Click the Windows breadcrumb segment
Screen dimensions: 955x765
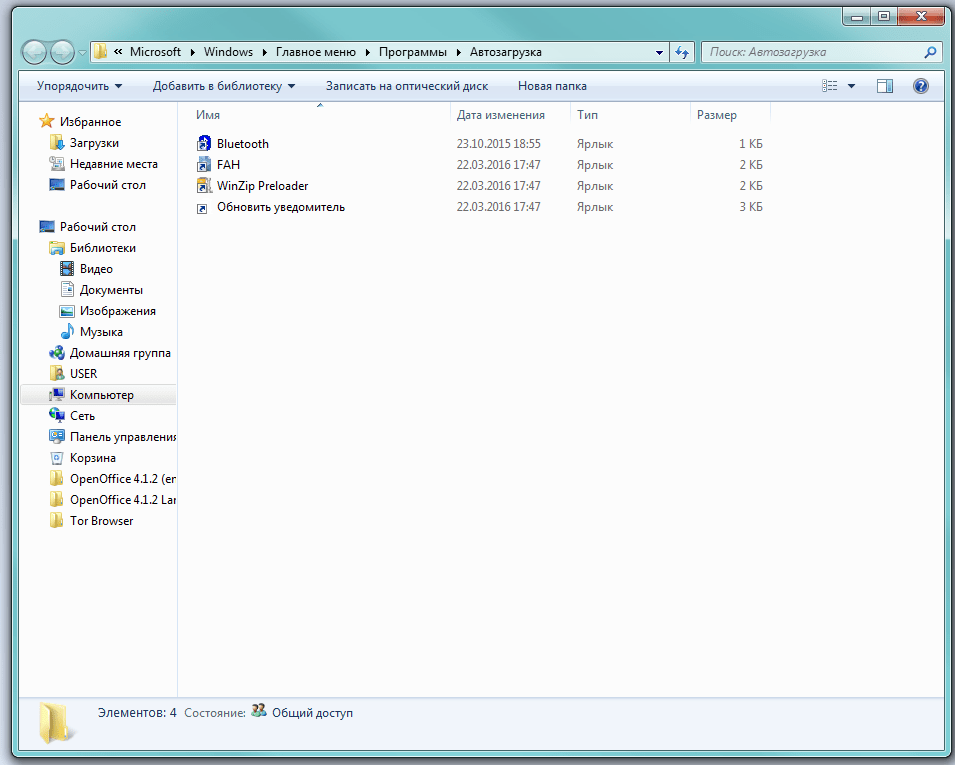(x=228, y=52)
